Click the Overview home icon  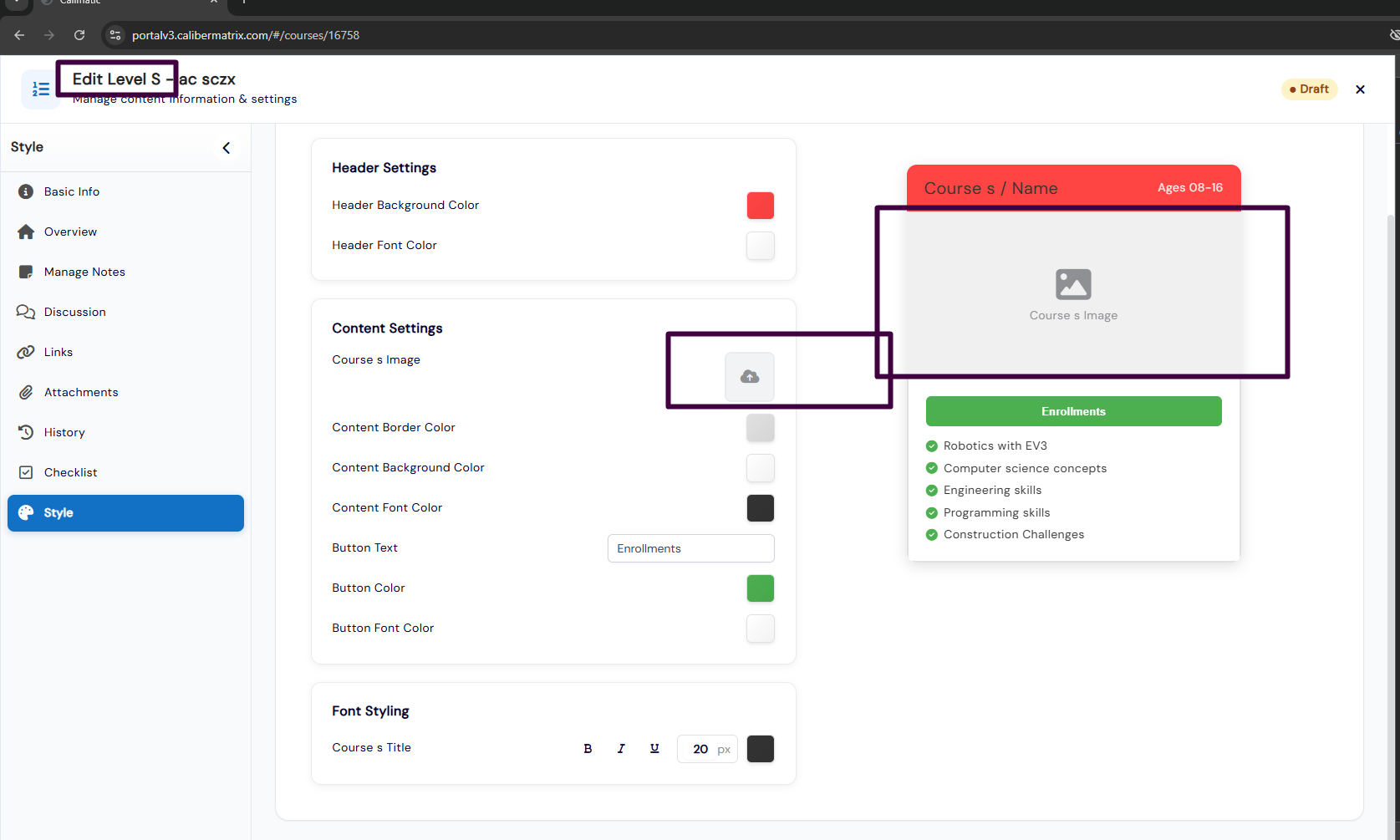tap(26, 232)
